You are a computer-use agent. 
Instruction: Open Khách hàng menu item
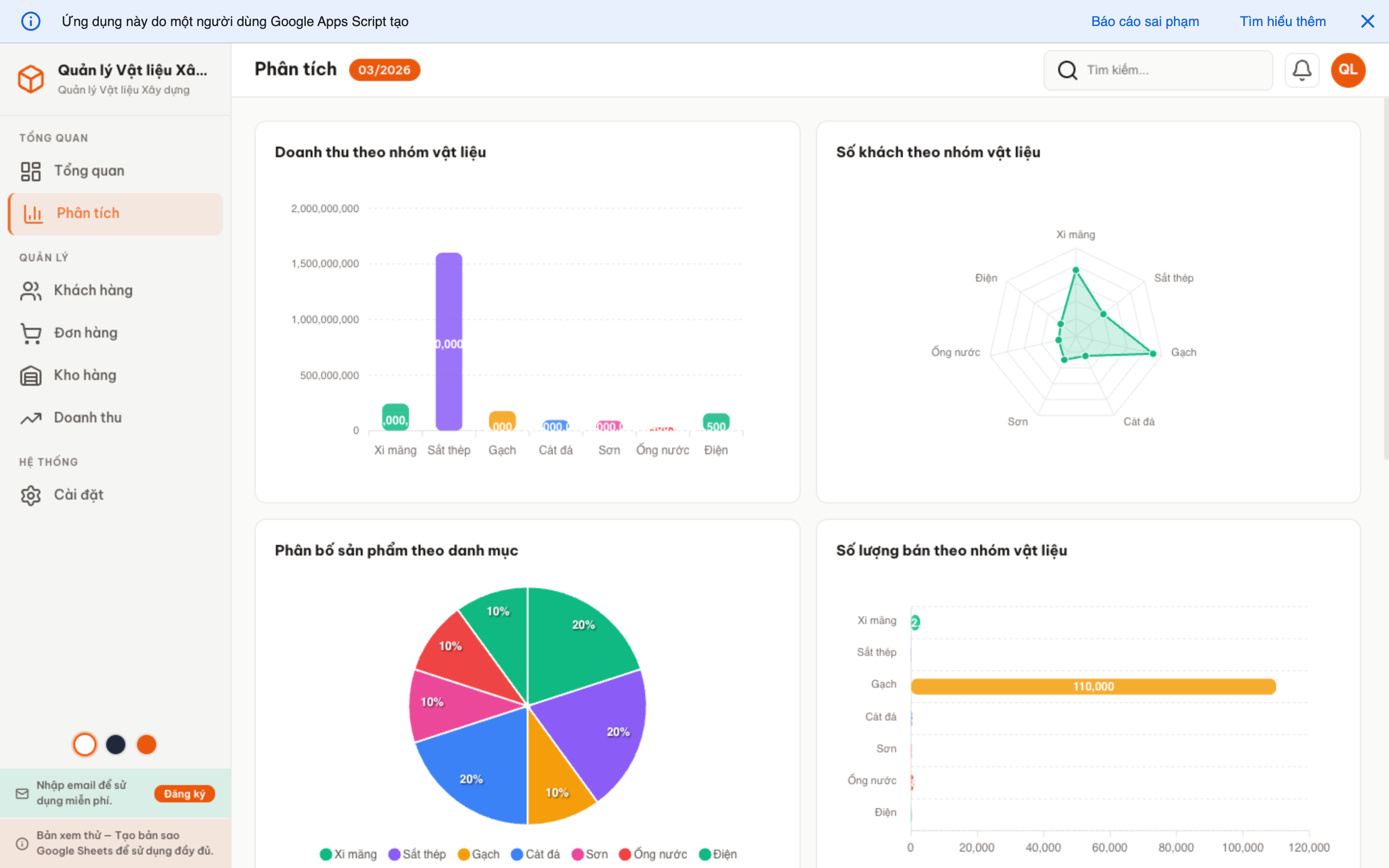pos(93,290)
